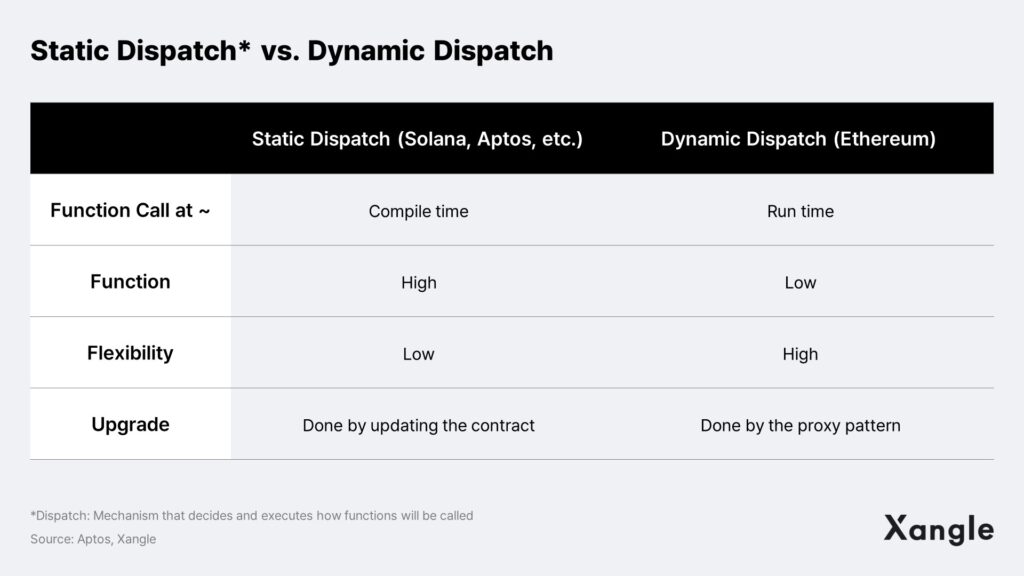Select 'Done by the proxy pattern' cell
The width and height of the screenshot is (1024, 576).
800,426
